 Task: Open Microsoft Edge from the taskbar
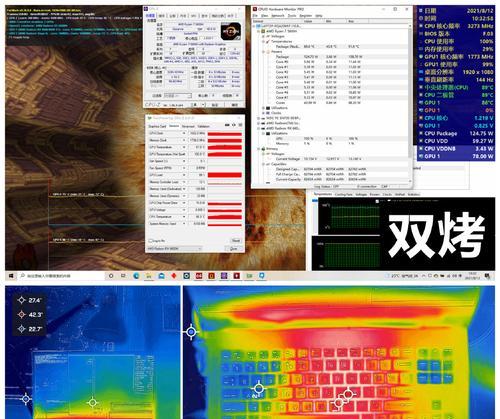click(x=136, y=276)
